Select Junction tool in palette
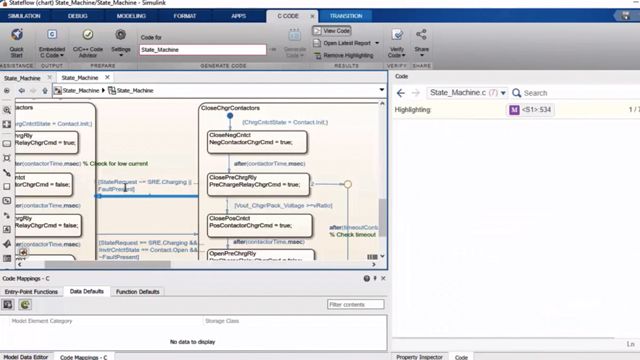Viewport: 640px width, 360px height. click(7, 158)
